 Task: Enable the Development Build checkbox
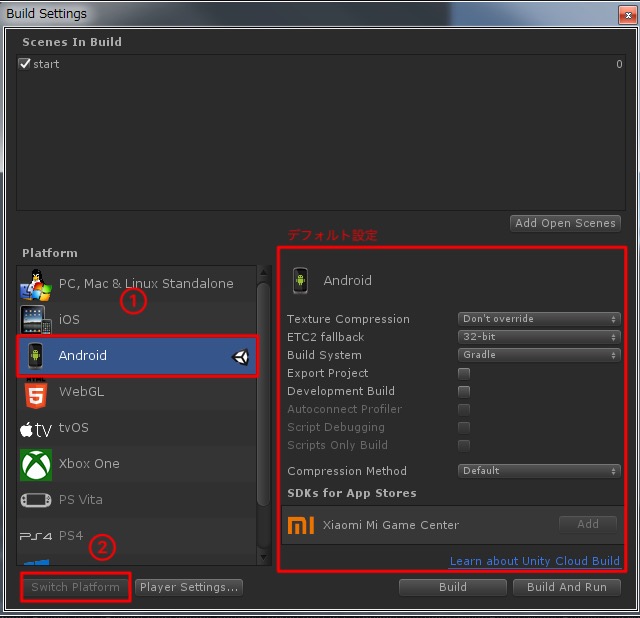[464, 391]
